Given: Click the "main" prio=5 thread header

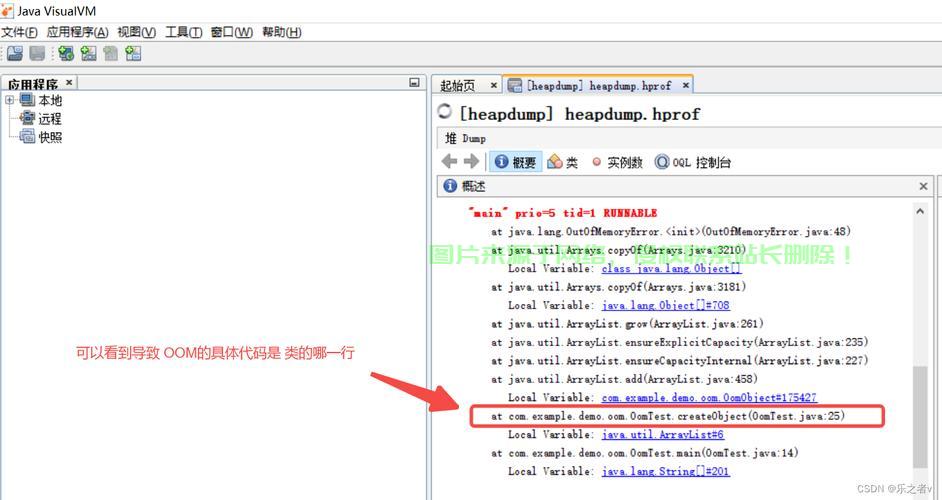Looking at the screenshot, I should click(562, 213).
